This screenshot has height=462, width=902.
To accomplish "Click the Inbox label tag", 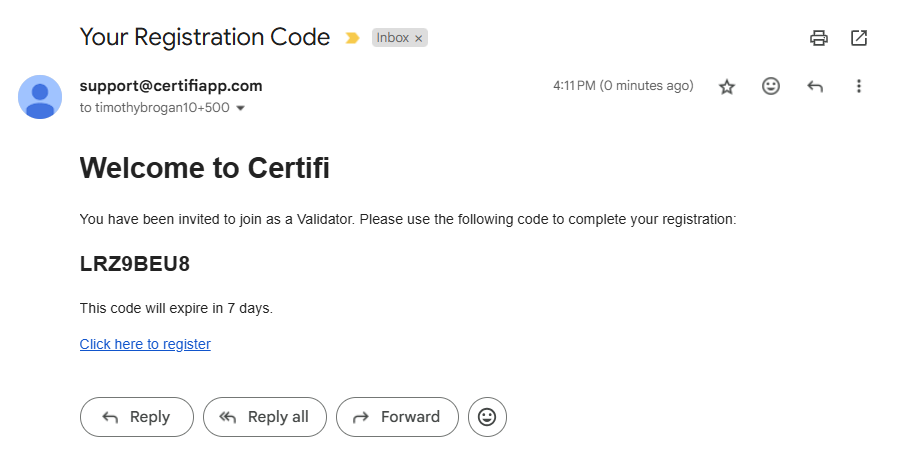I will (392, 38).
